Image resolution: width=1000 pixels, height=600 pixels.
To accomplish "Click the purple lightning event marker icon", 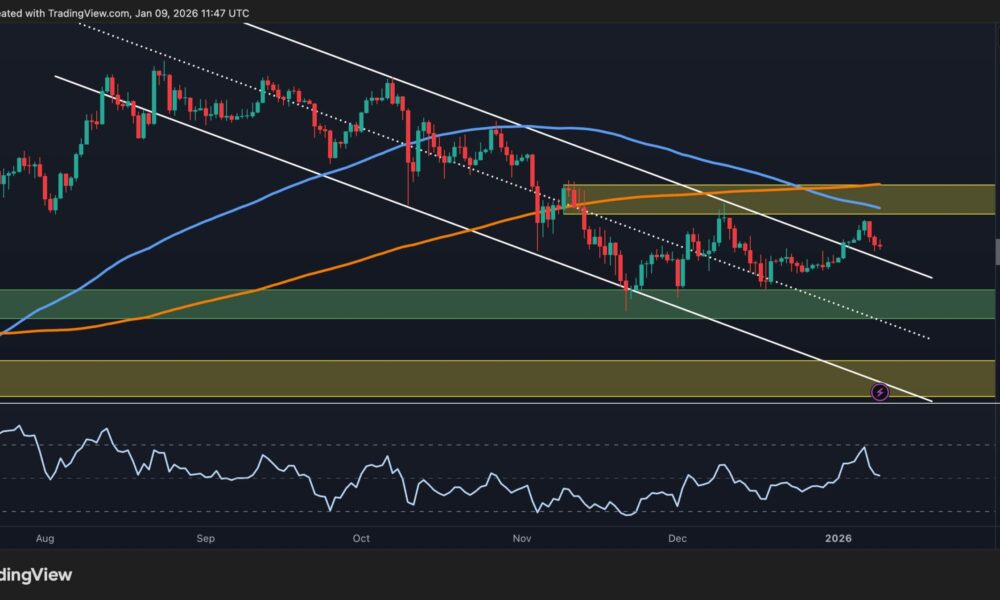I will point(878,392).
